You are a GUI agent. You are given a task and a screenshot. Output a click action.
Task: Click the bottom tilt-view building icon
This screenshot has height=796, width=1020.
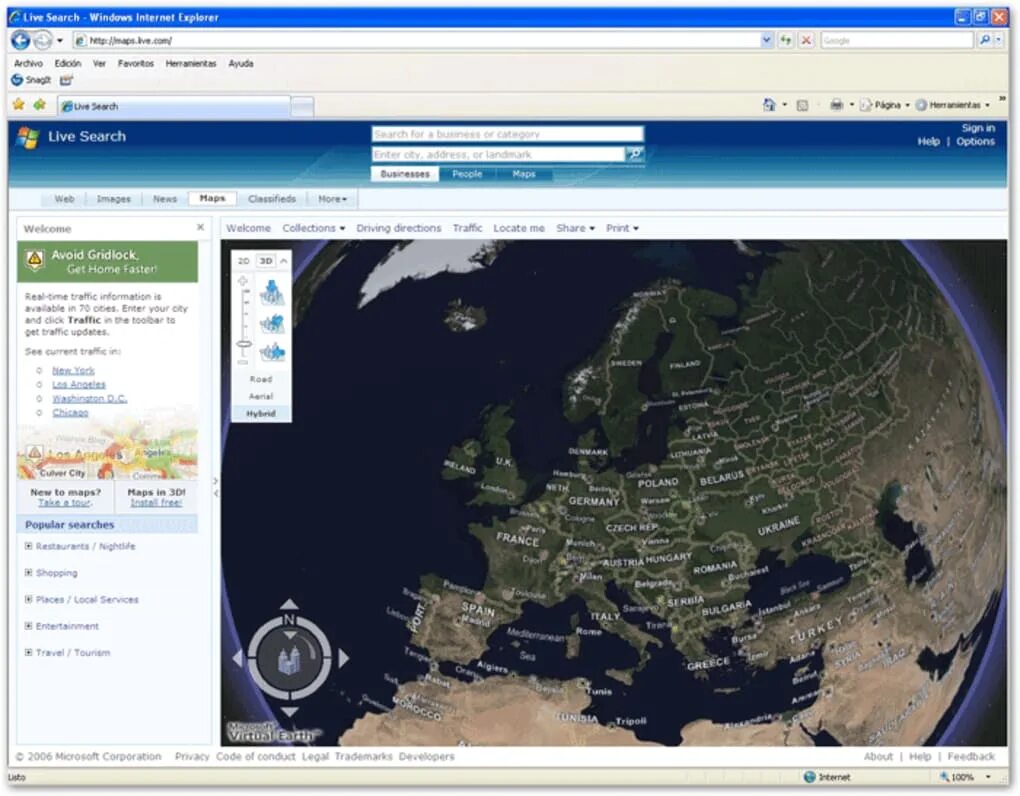pos(273,352)
